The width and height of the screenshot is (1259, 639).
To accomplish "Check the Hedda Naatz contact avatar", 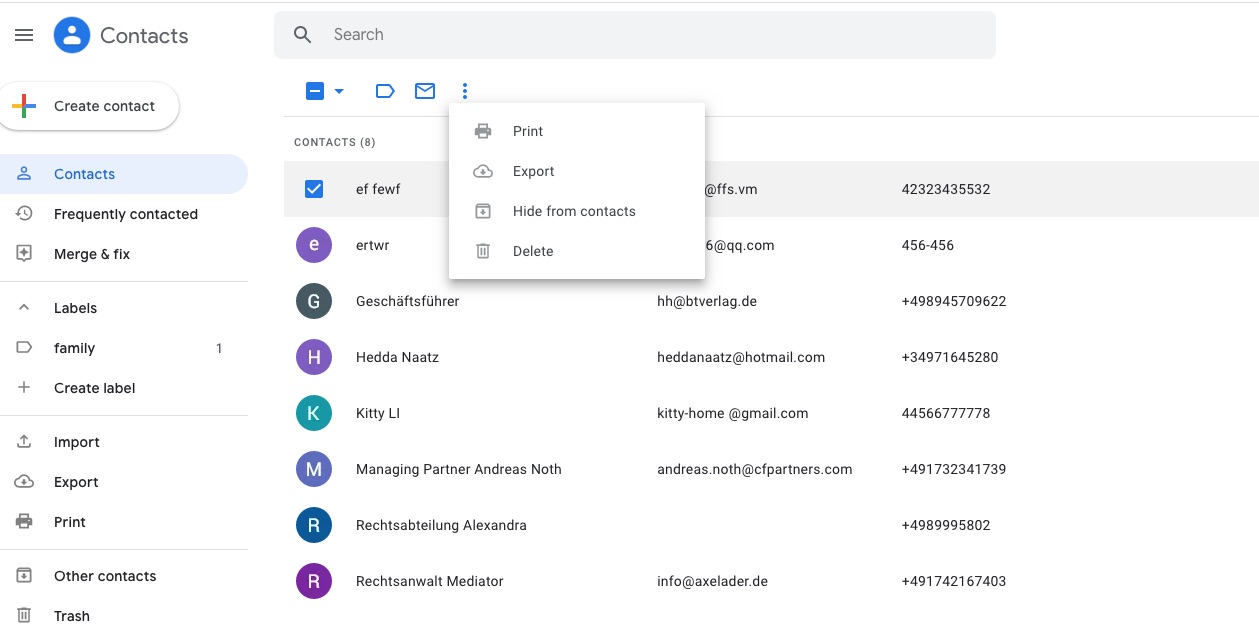I will tap(313, 356).
